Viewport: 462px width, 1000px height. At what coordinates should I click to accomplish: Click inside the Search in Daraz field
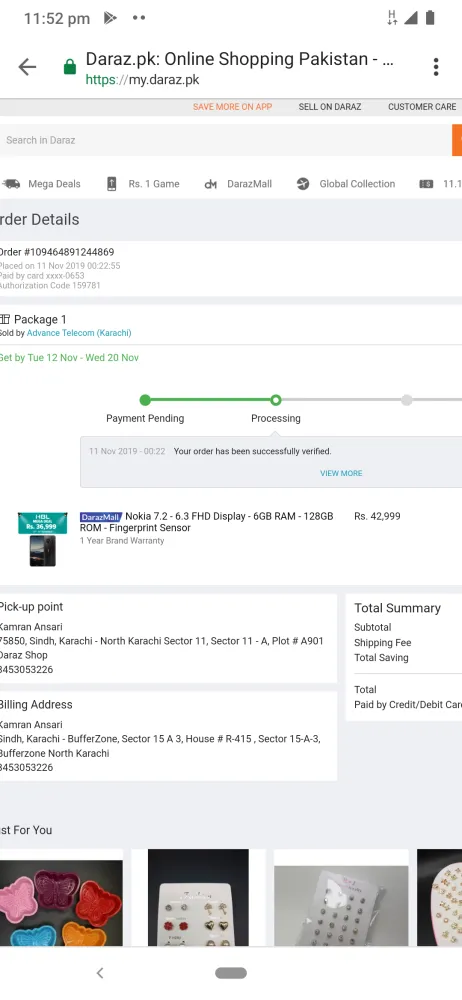tap(226, 140)
